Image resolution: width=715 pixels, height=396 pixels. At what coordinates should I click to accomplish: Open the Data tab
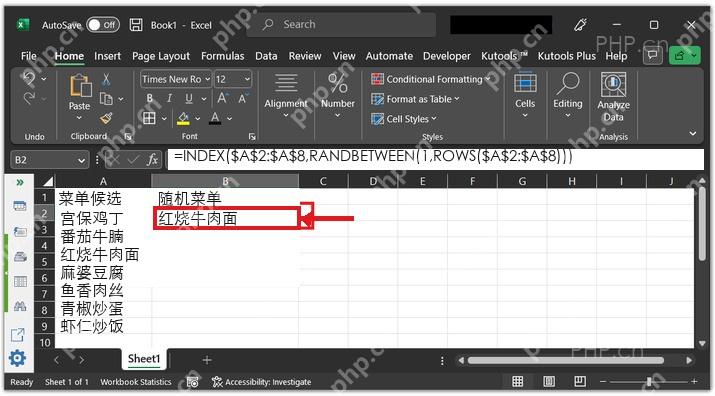[266, 56]
